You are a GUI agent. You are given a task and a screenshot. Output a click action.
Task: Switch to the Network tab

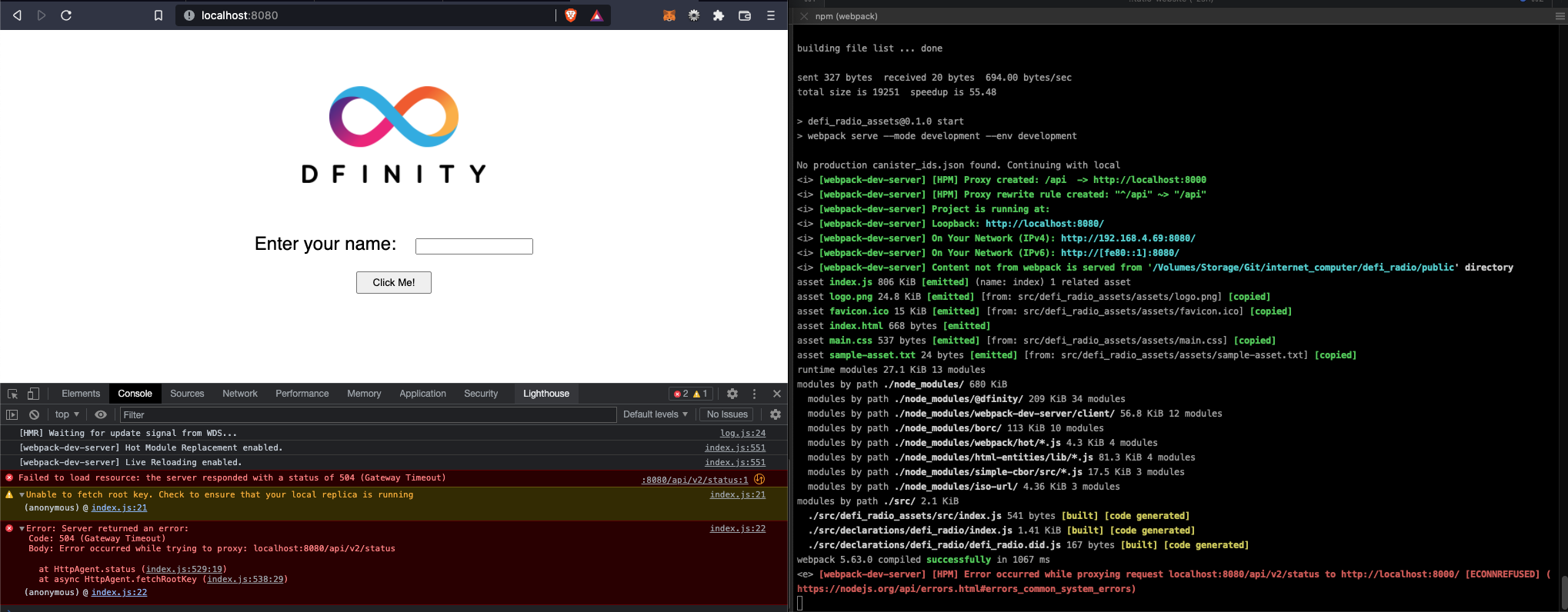tap(240, 394)
